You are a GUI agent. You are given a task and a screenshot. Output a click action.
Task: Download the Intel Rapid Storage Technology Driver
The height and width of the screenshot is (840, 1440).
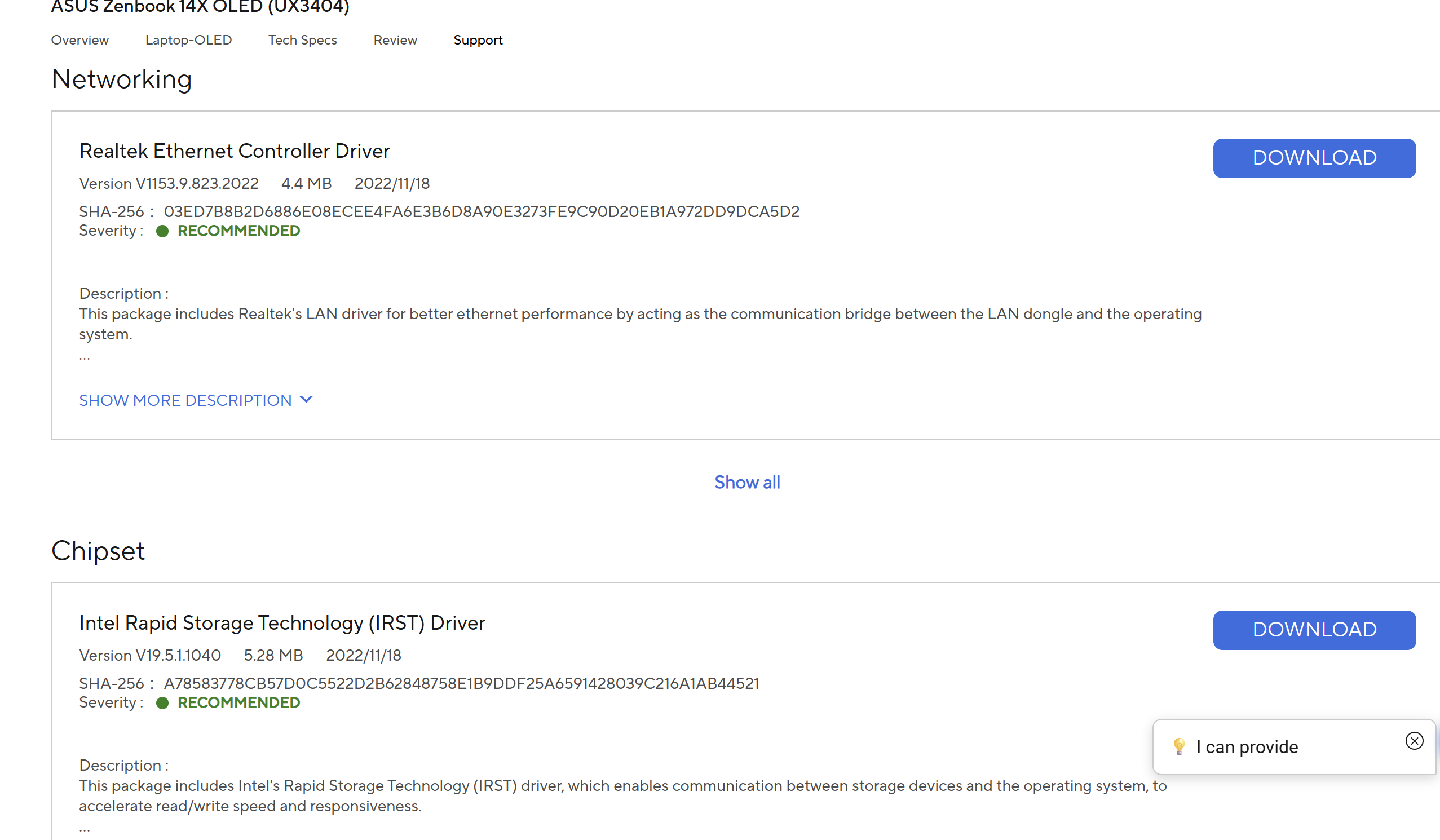[1314, 630]
